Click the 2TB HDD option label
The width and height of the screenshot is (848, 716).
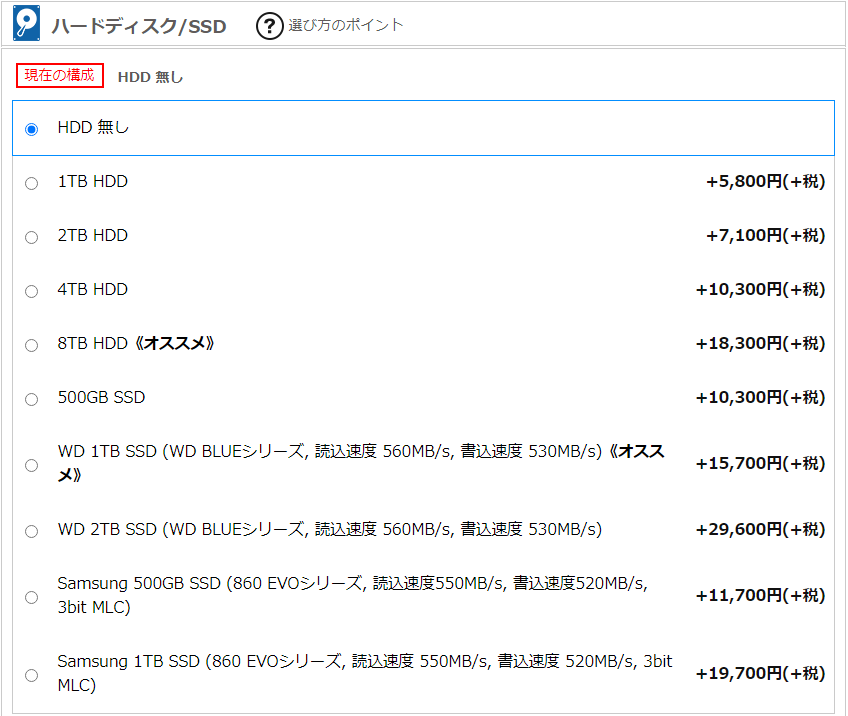point(92,235)
